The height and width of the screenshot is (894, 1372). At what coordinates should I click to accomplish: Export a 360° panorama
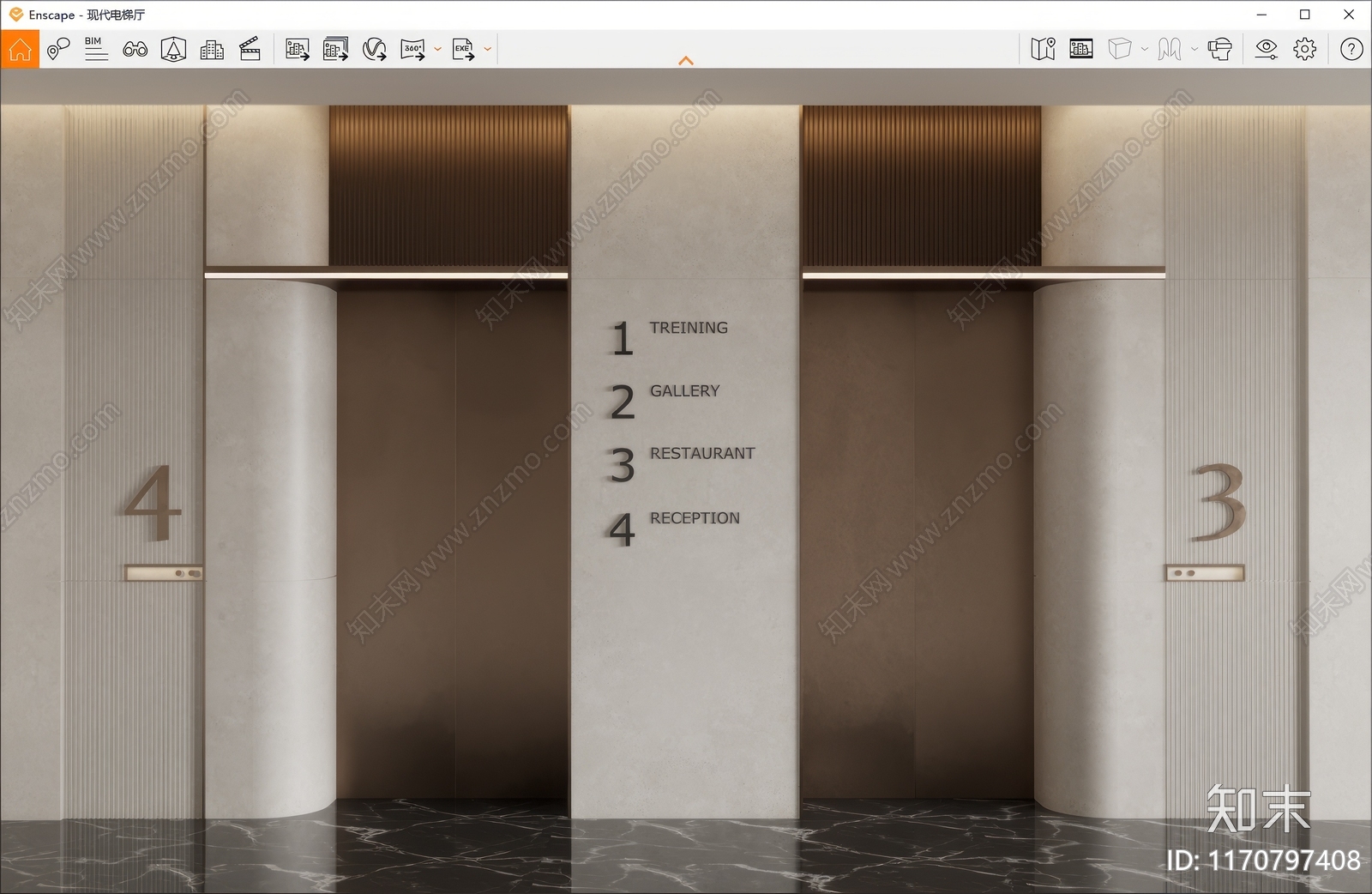click(x=412, y=49)
